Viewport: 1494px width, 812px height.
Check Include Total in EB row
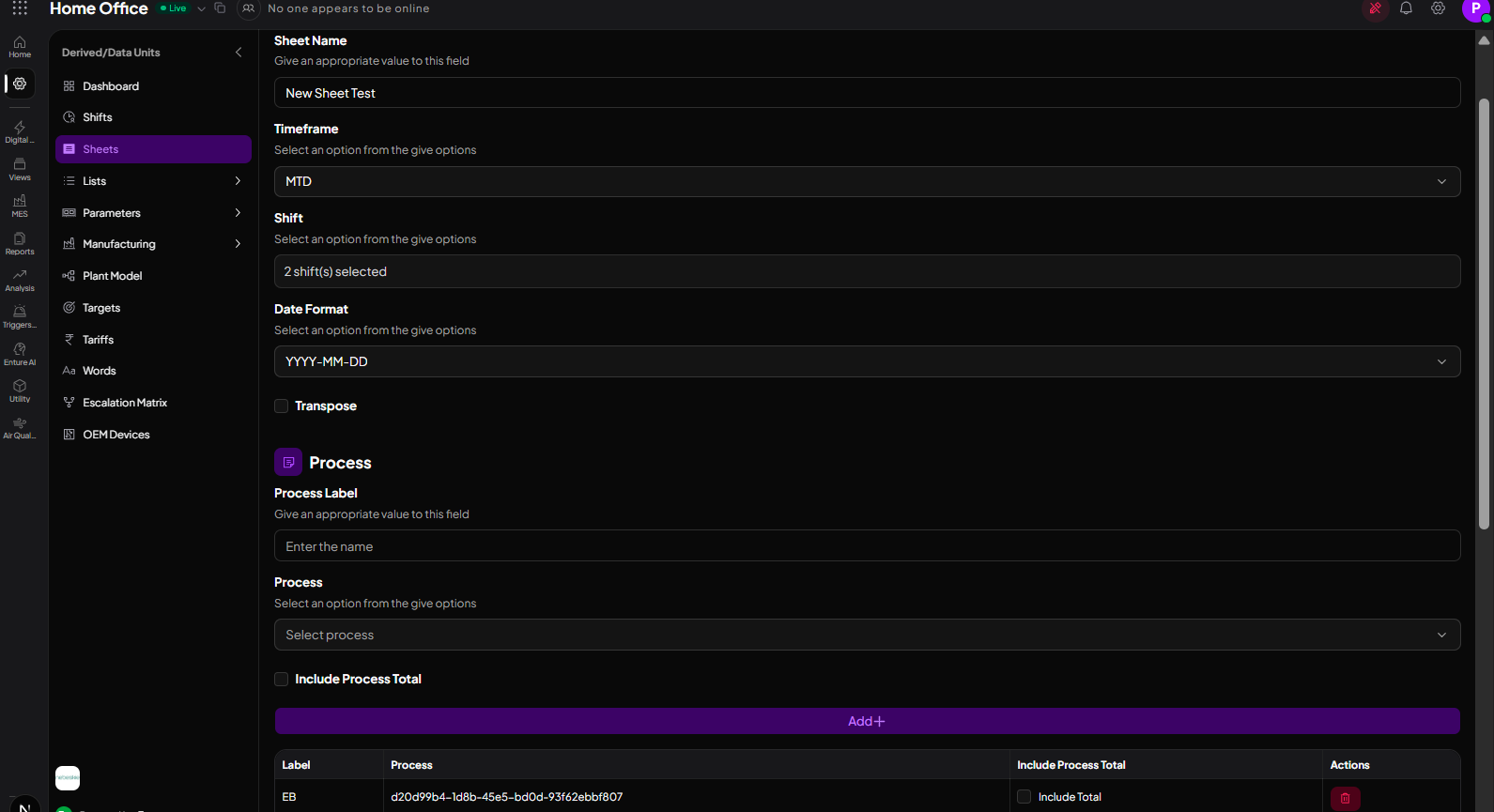click(x=1024, y=797)
